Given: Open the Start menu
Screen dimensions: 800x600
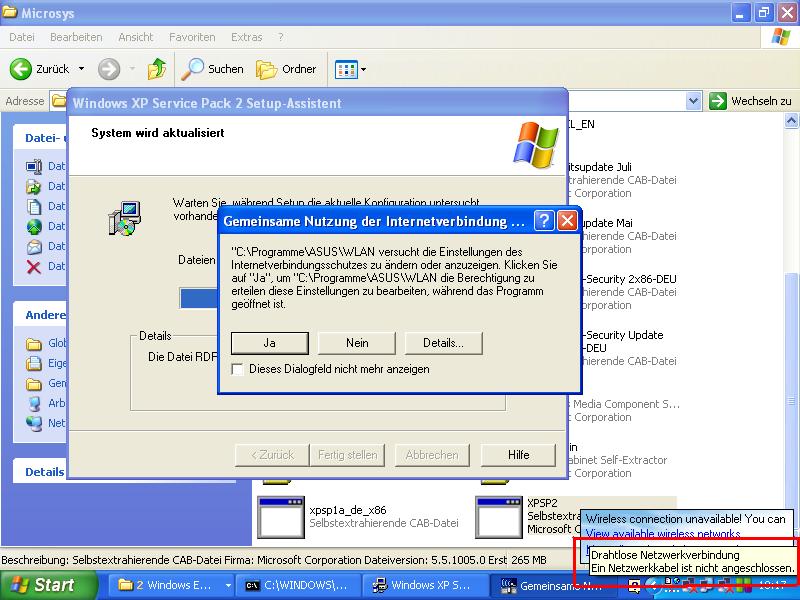Looking at the screenshot, I should [x=47, y=585].
